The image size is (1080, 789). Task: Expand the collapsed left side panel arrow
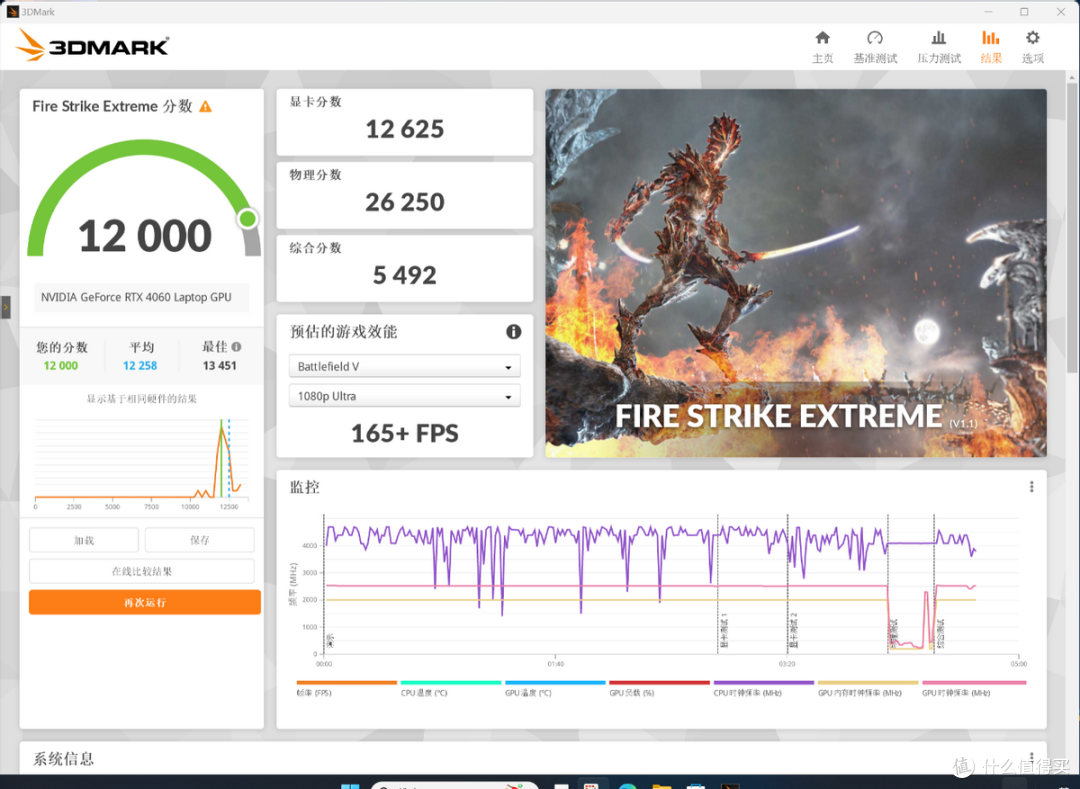(6, 307)
